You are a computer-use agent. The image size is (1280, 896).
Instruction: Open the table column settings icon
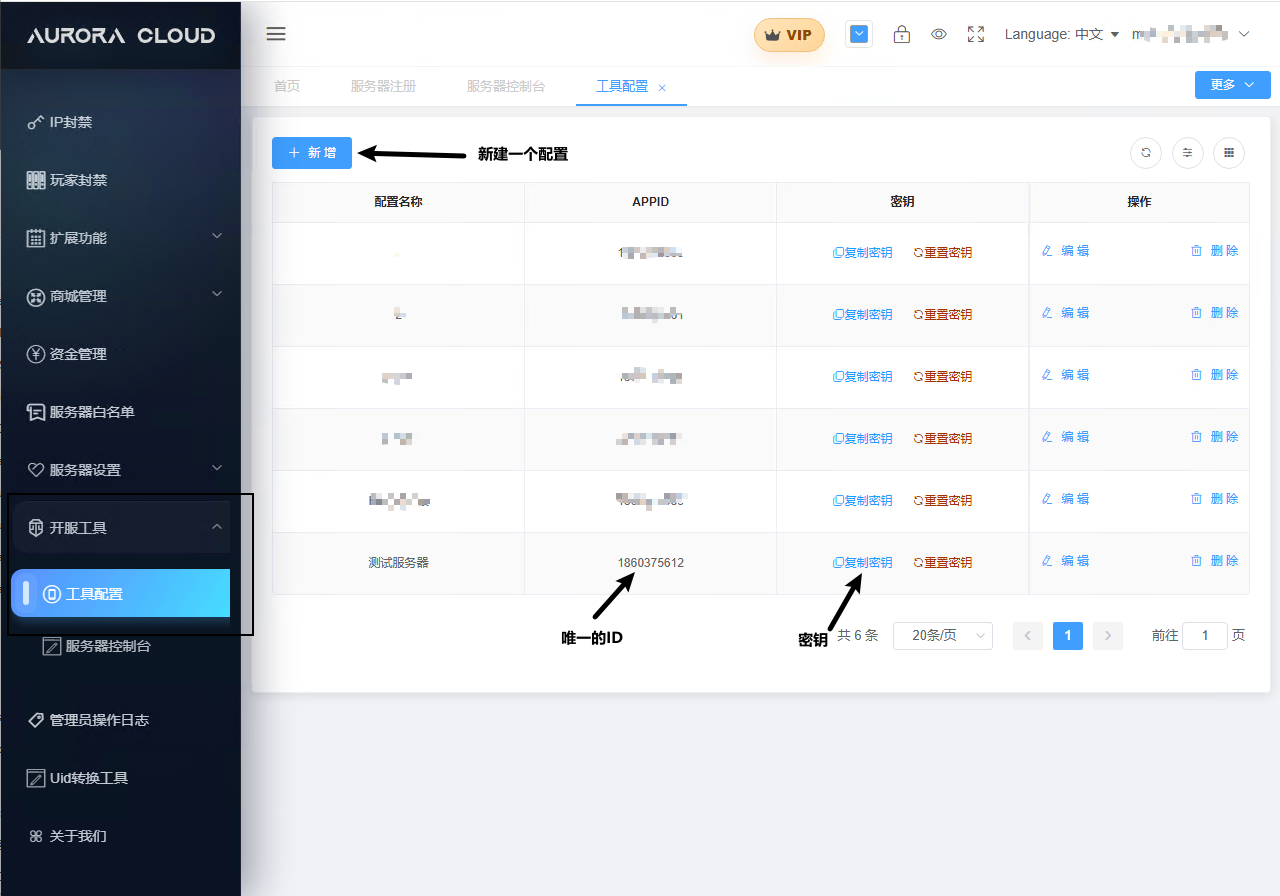click(1188, 153)
